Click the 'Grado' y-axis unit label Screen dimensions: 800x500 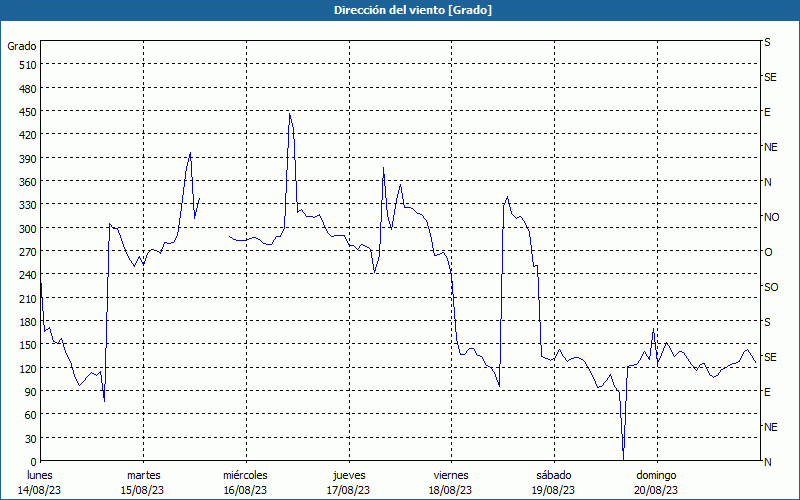click(22, 46)
